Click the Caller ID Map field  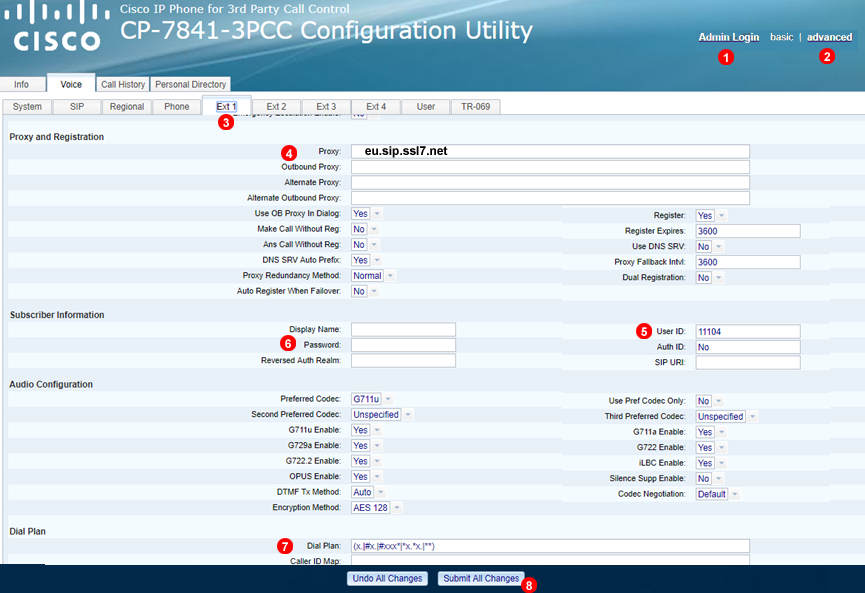[x=550, y=560]
